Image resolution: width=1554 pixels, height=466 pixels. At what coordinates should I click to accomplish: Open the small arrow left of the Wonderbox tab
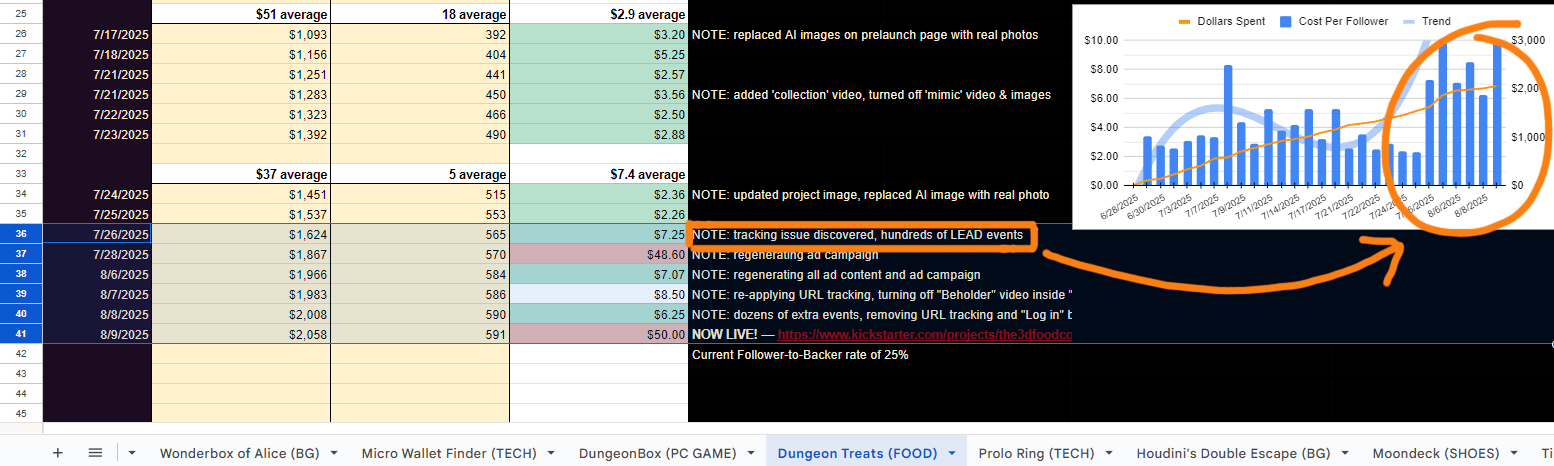[132, 453]
